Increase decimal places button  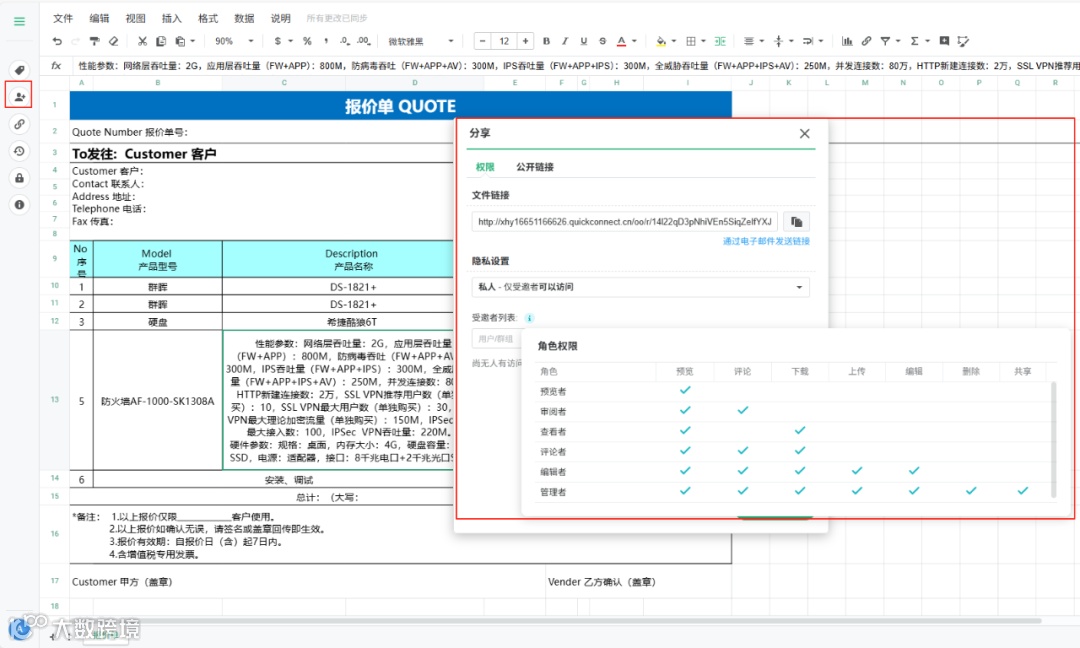pos(364,41)
